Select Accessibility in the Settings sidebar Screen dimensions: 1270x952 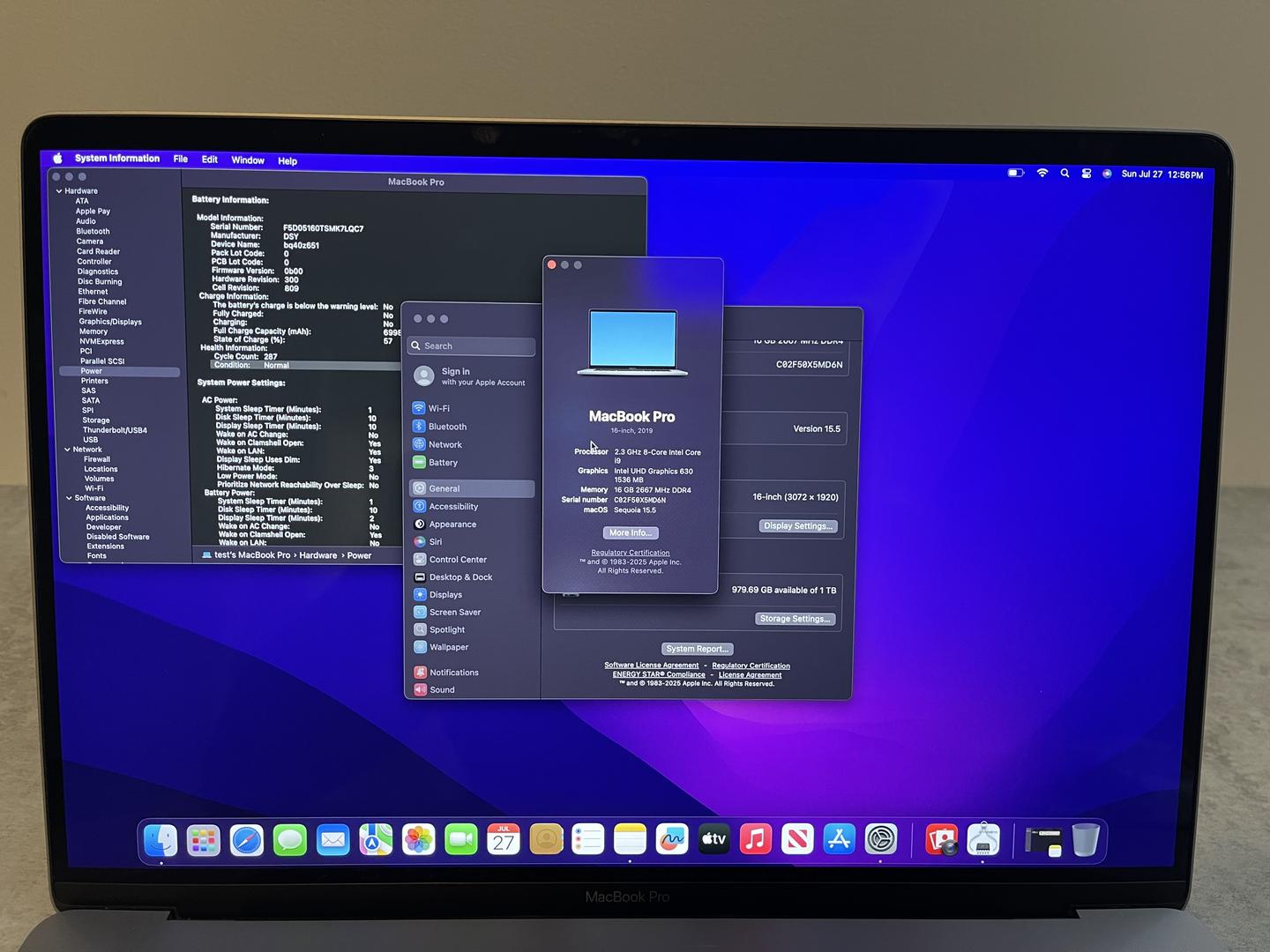click(472, 507)
